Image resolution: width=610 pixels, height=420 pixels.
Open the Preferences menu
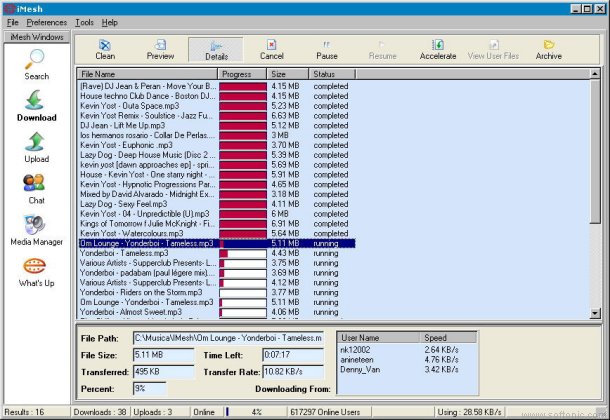pyautogui.click(x=47, y=23)
